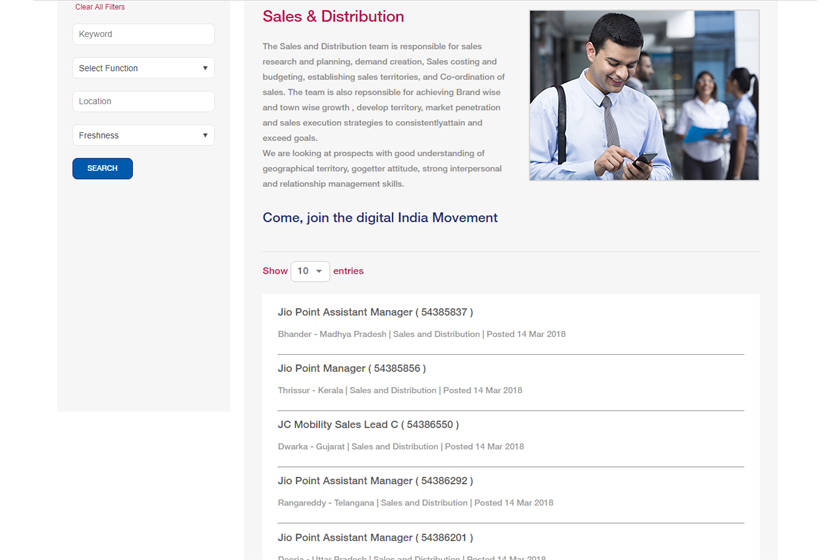Click 'Bhander - Madhya Pradesh' job details line
840x560 pixels.
coord(422,334)
